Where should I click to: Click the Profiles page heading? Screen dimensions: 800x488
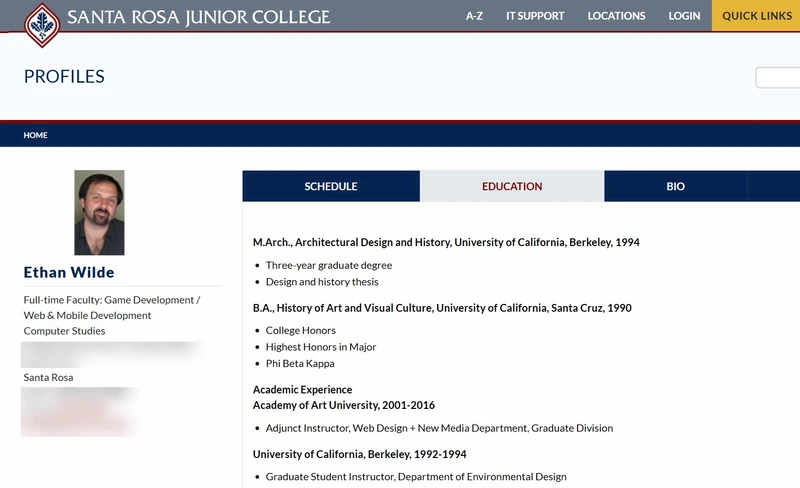tap(64, 77)
